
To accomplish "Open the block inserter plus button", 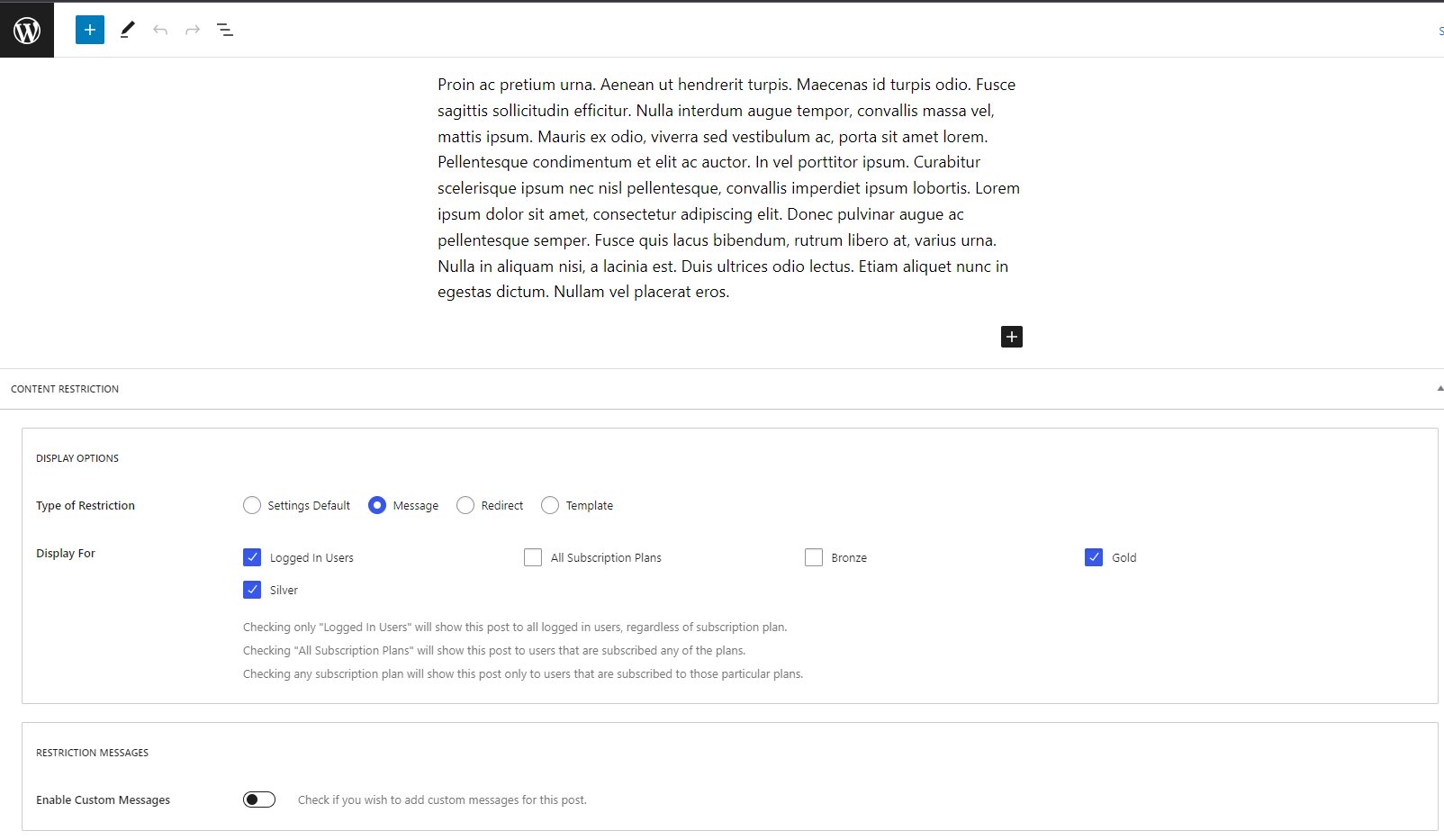I will tap(90, 30).
